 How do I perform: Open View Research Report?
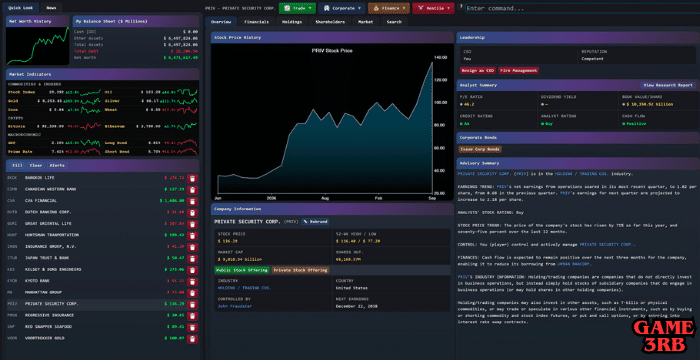point(668,85)
